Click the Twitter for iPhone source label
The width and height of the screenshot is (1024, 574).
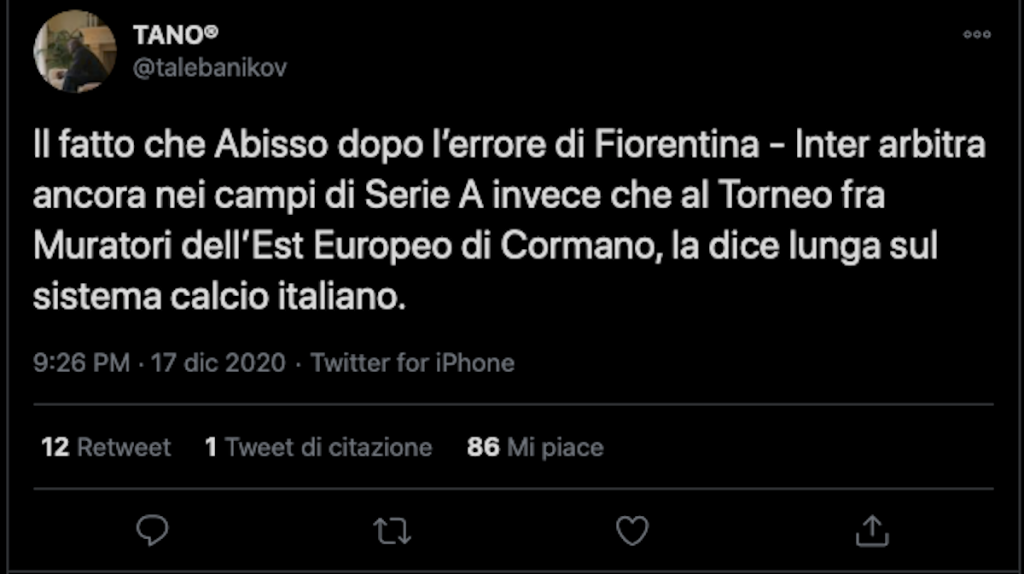pos(412,362)
